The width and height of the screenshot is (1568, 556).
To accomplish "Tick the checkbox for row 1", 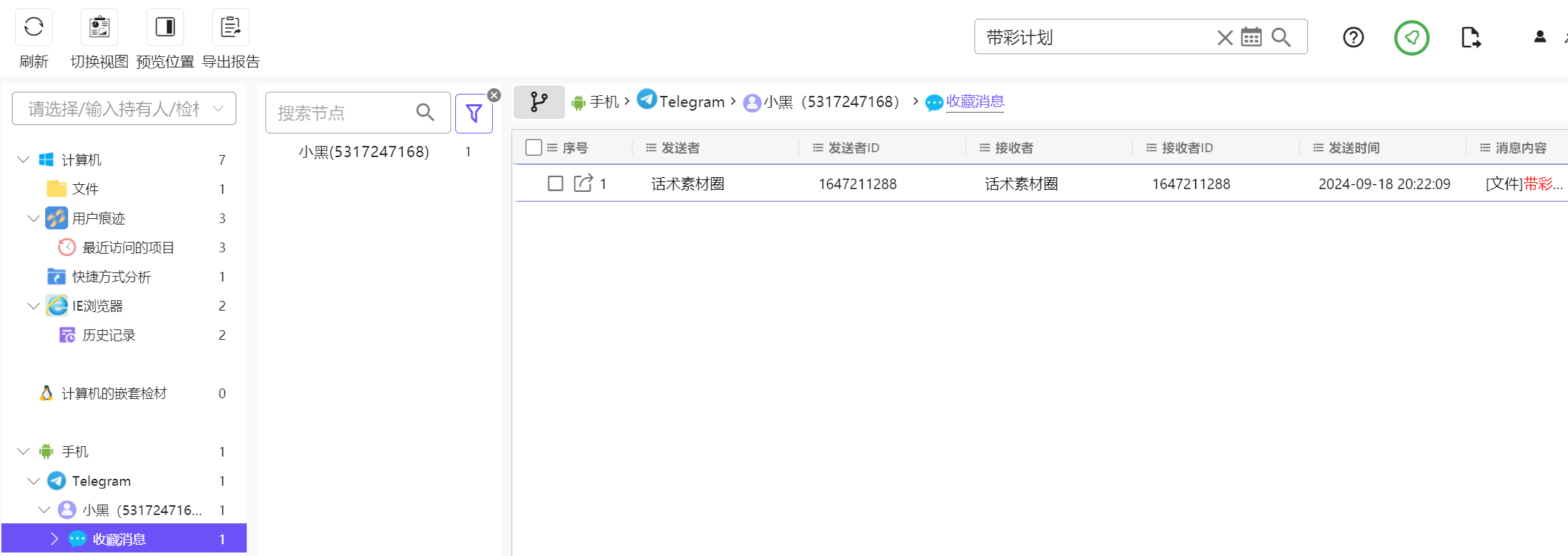I will tap(555, 183).
